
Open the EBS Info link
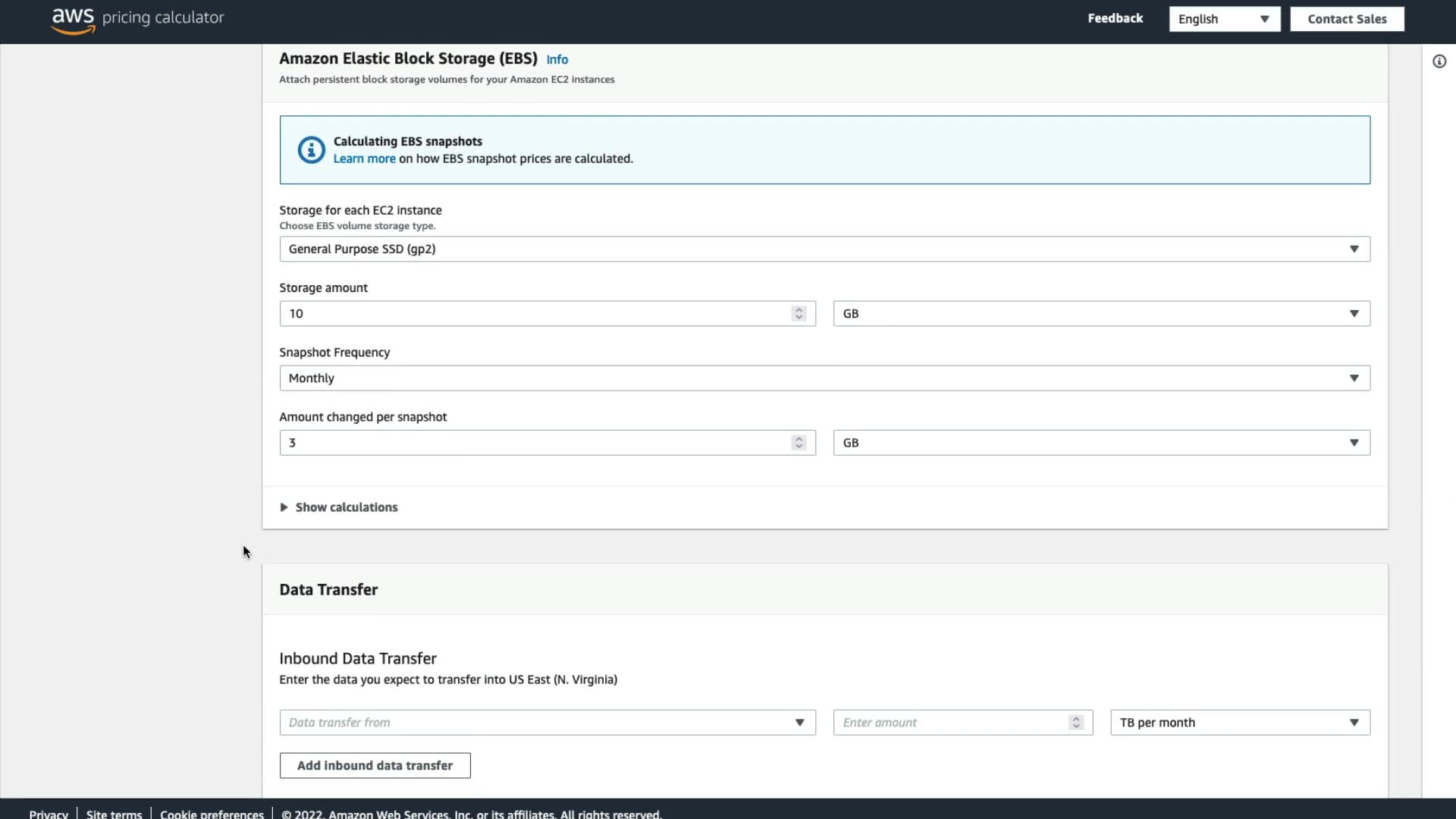pyautogui.click(x=557, y=60)
